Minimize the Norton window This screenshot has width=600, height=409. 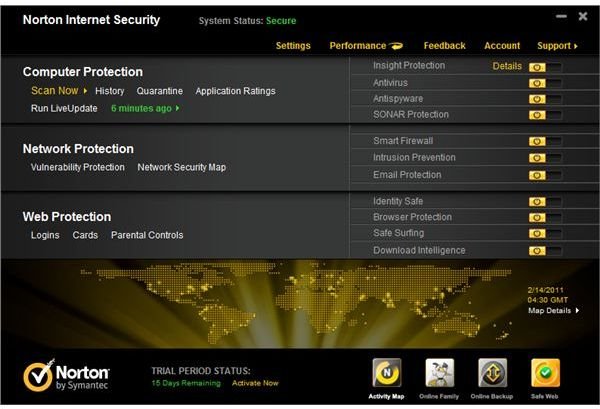[561, 16]
